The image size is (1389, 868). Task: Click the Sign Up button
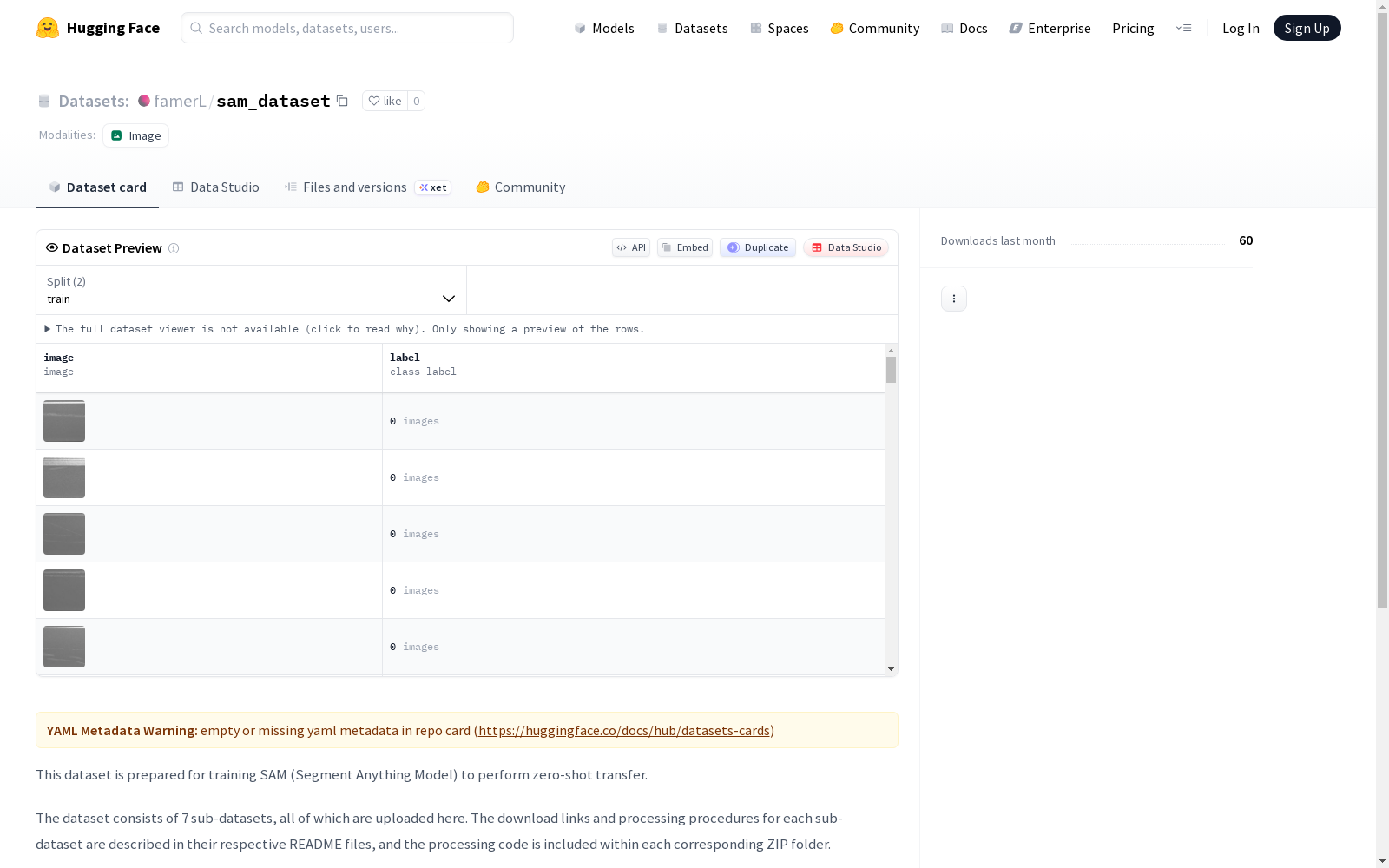[x=1307, y=28]
